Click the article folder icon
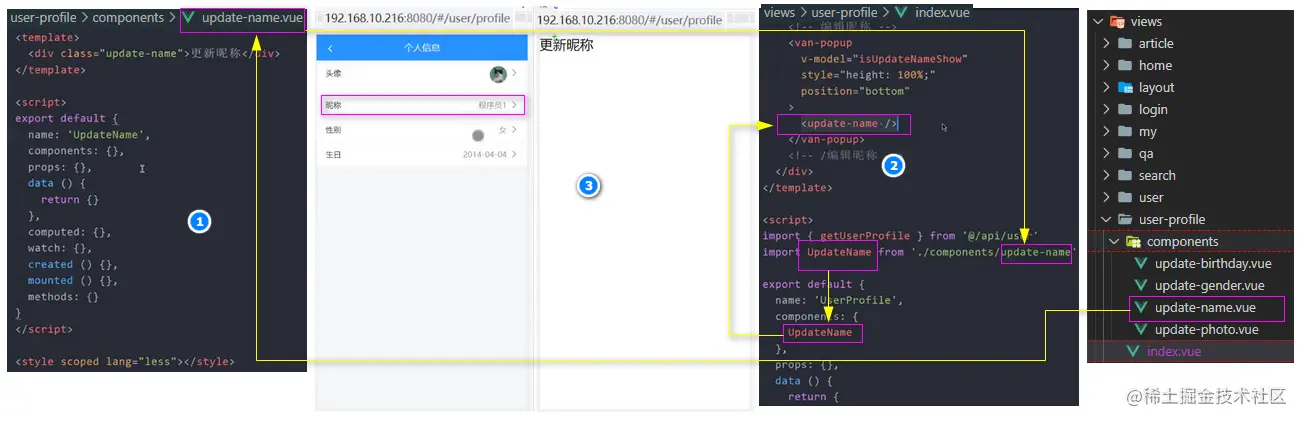The image size is (1301, 421). [1125, 44]
